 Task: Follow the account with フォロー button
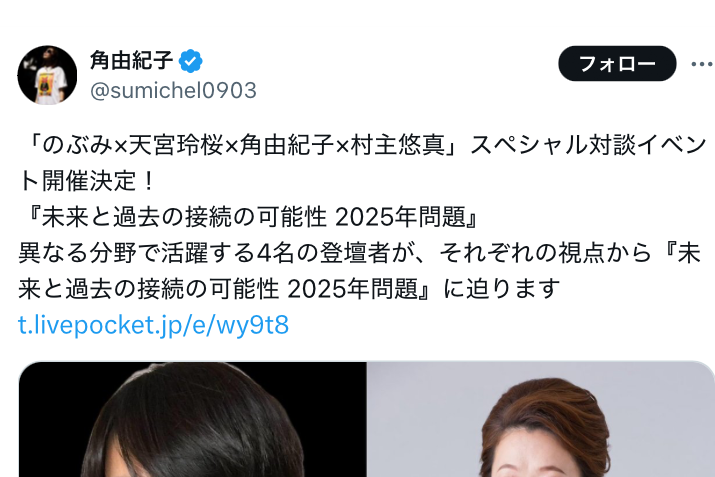617,63
